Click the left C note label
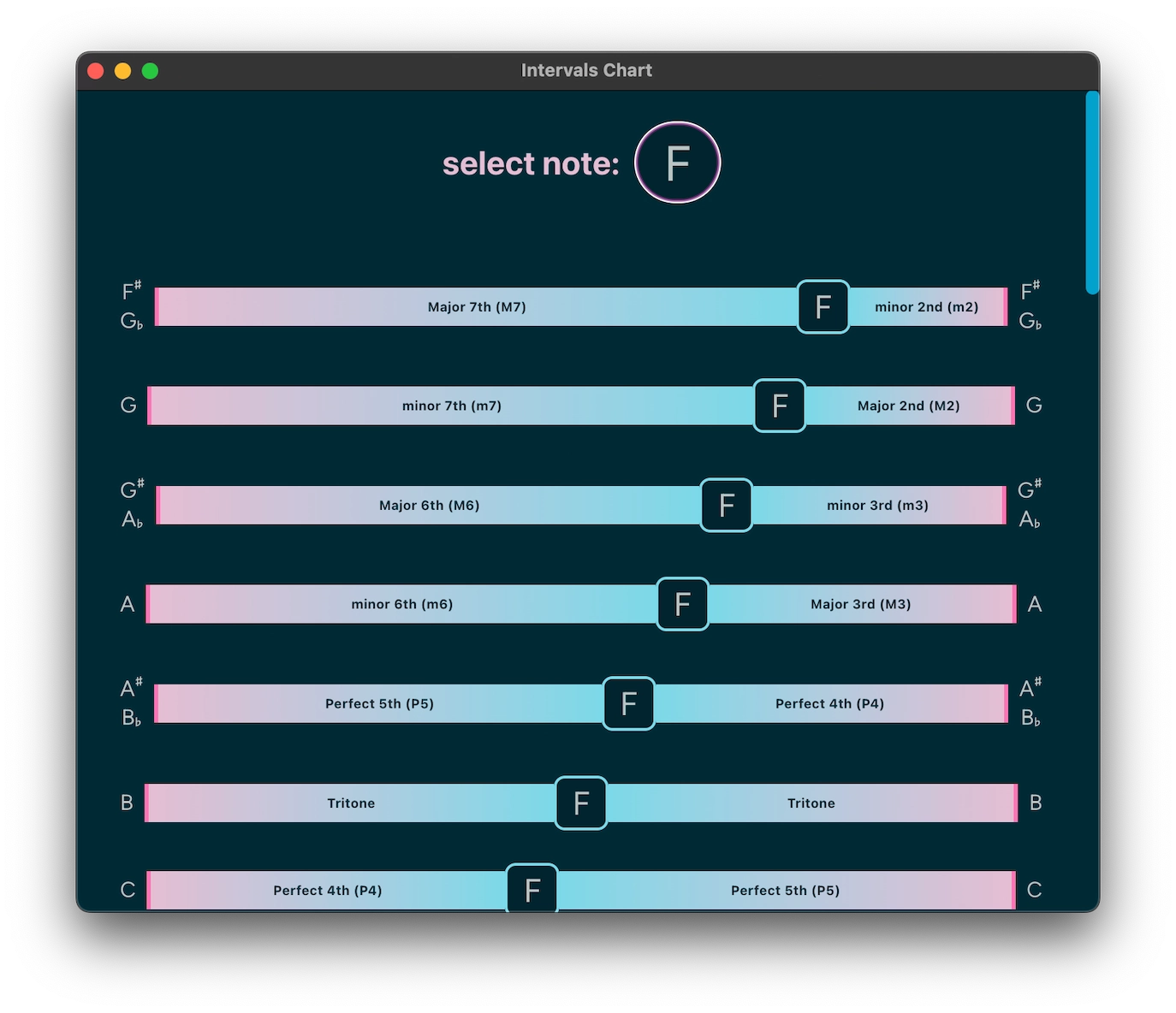Image resolution: width=1176 pixels, height=1013 pixels. [128, 890]
